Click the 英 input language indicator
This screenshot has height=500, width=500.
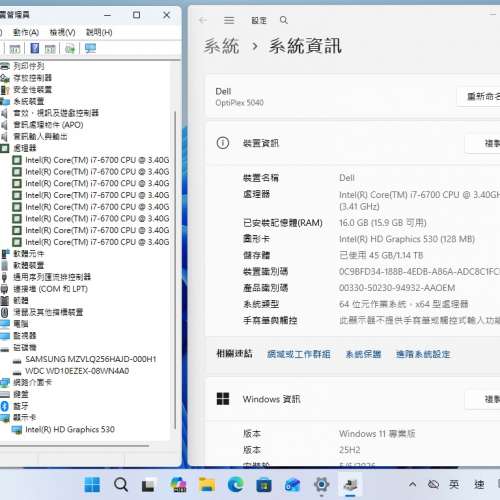454,484
